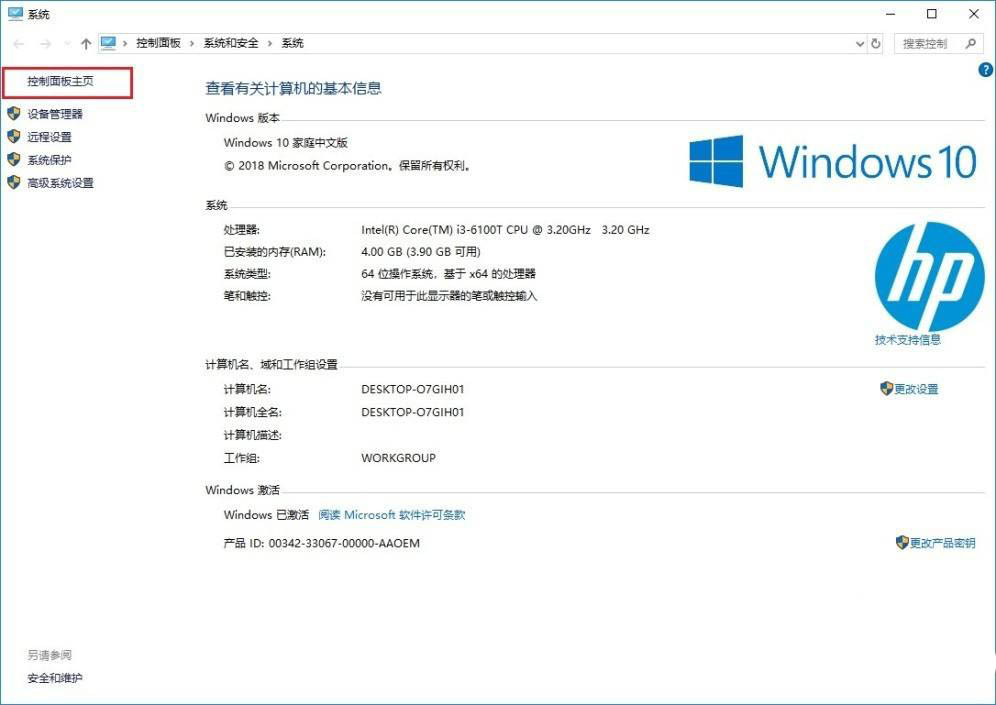This screenshot has height=705, width=996.
Task: Minimize the 系统 window
Action: (x=891, y=14)
